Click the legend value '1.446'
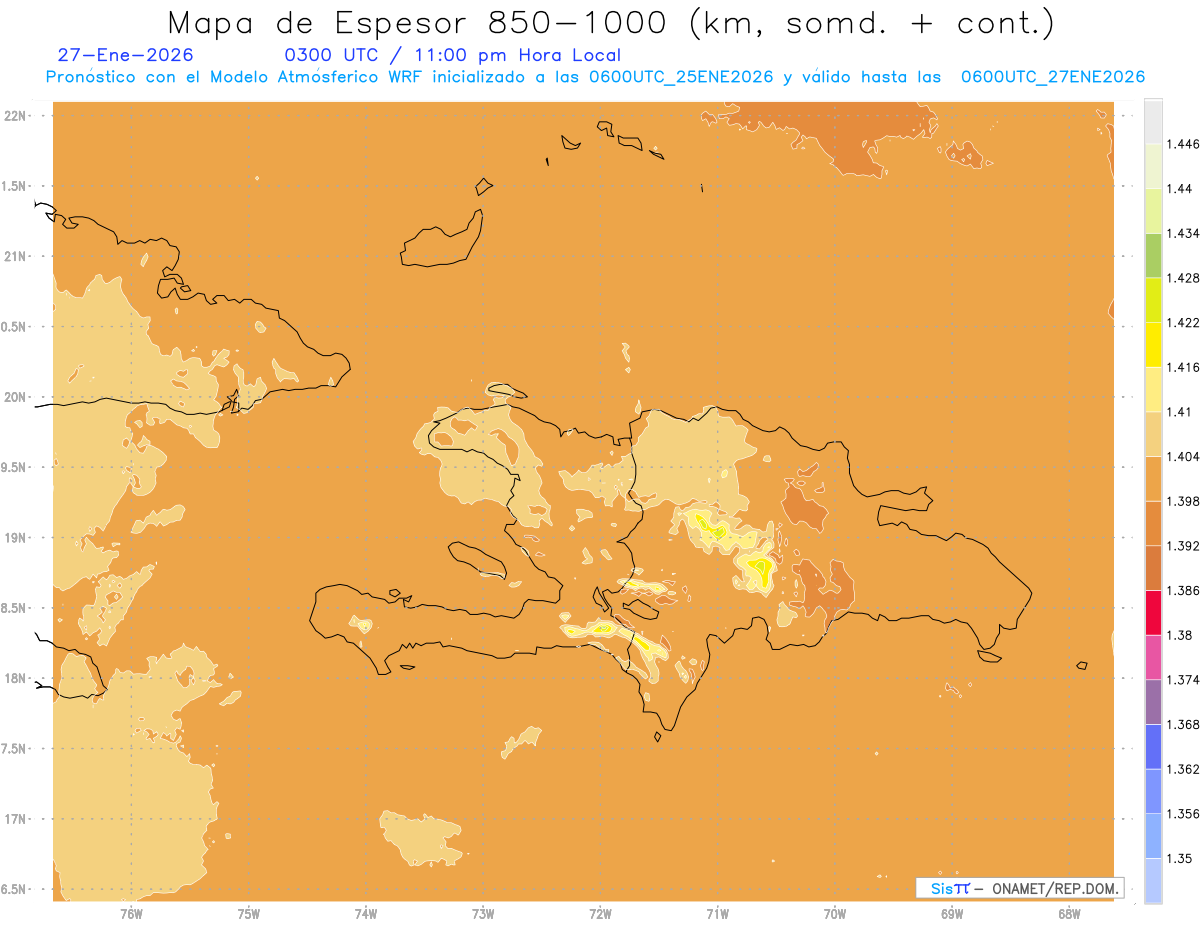The width and height of the screenshot is (1200, 927). pos(1183,144)
